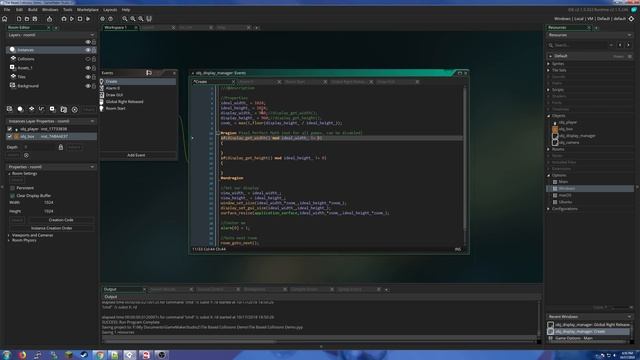Collapse the Properties room panel dropdown
This screenshot has height=360, width=640.
(x=92, y=167)
